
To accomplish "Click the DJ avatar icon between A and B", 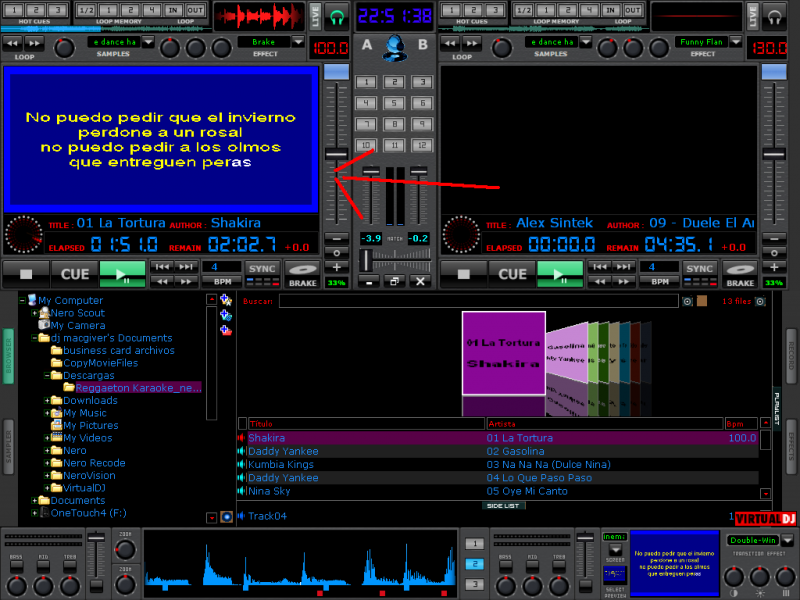I will (395, 48).
